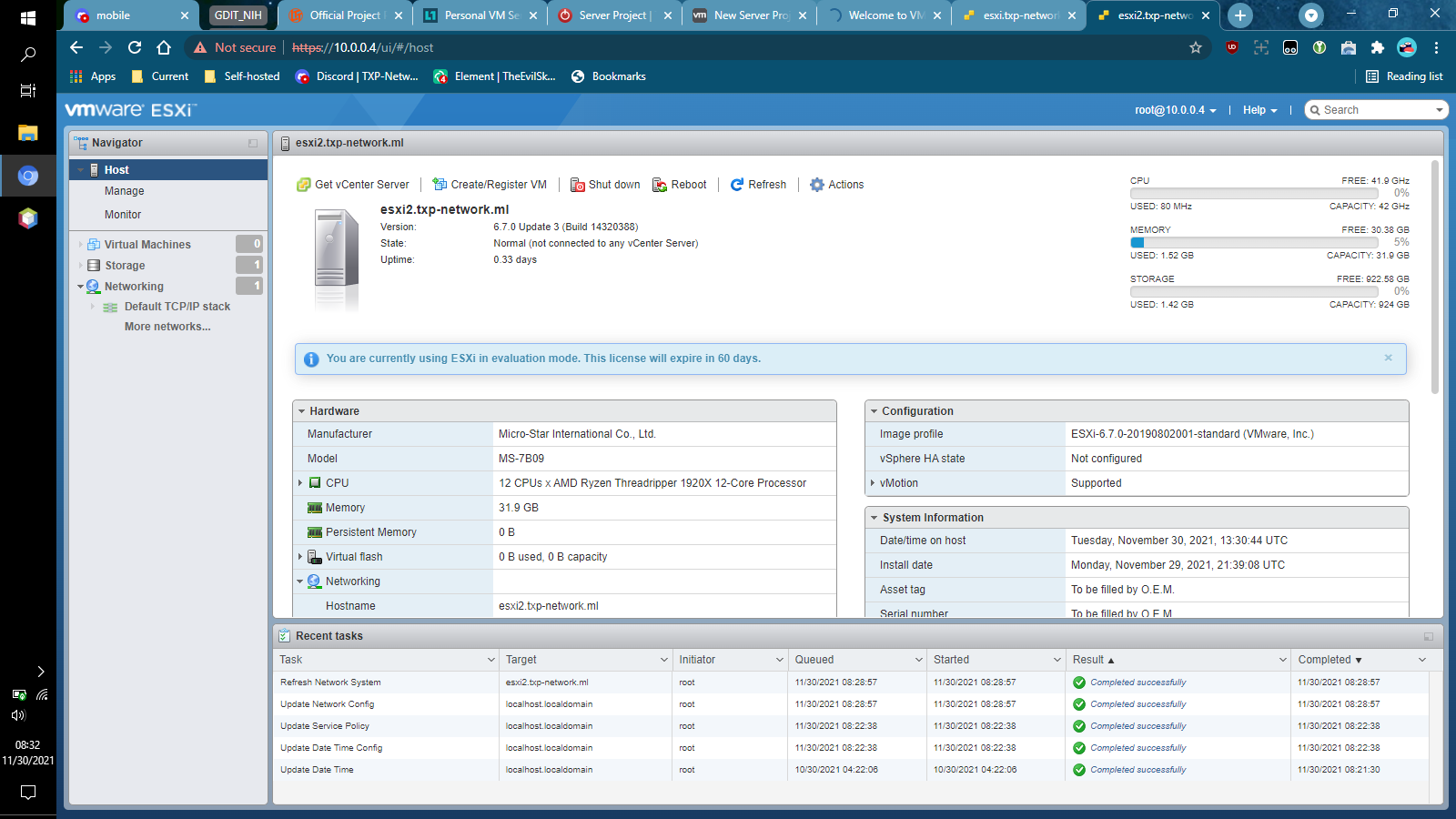Click the MEMORY usage bar

[x=1253, y=242]
